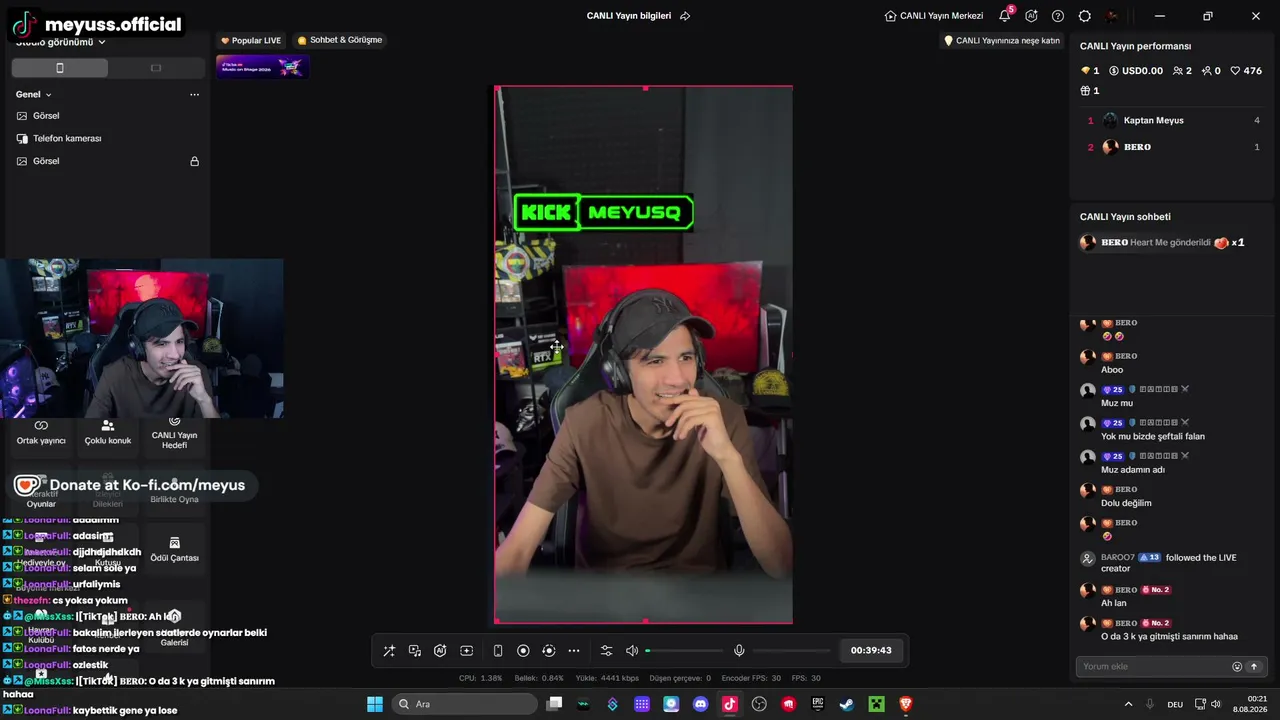
Task: Select the stream preview canvas
Action: (644, 355)
